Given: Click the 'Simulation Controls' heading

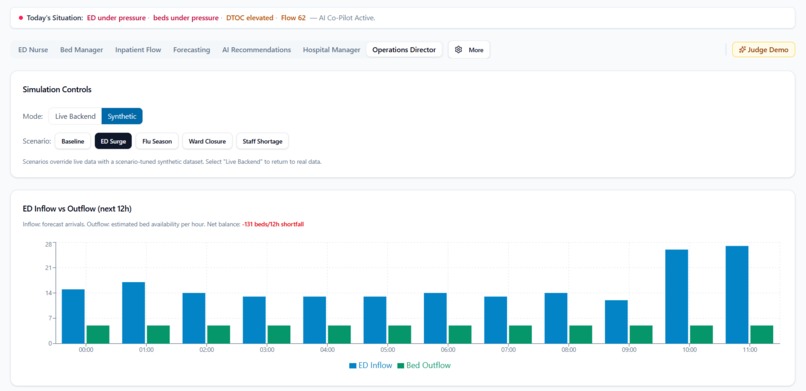Looking at the screenshot, I should point(57,89).
